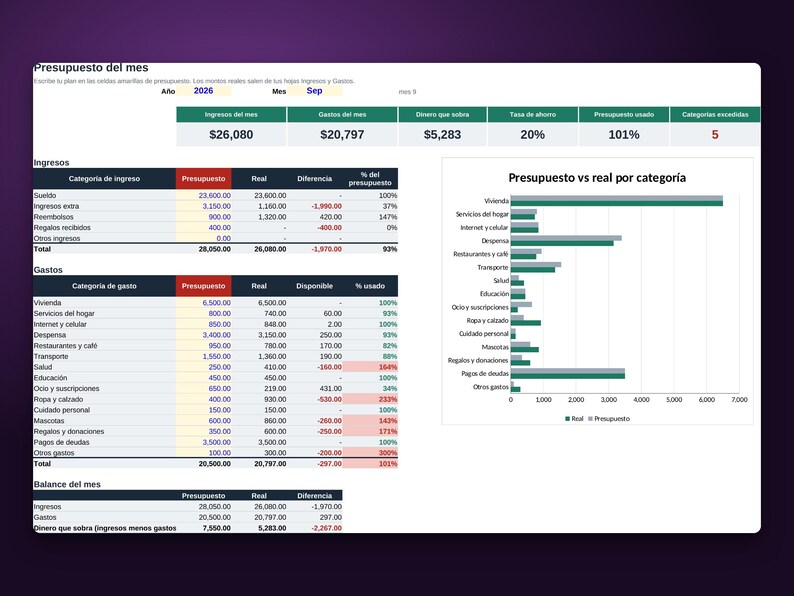
Task: Select the $20,797 expenses value
Action: [342, 135]
